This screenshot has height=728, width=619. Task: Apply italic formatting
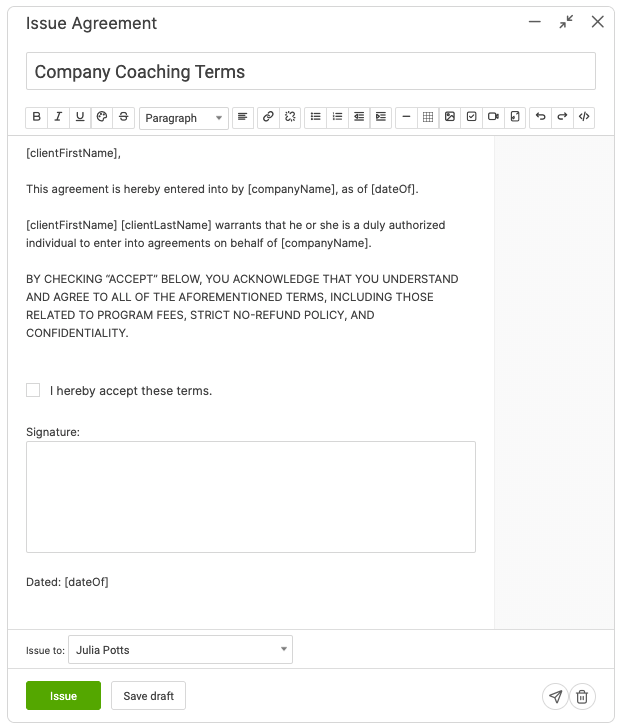click(59, 117)
